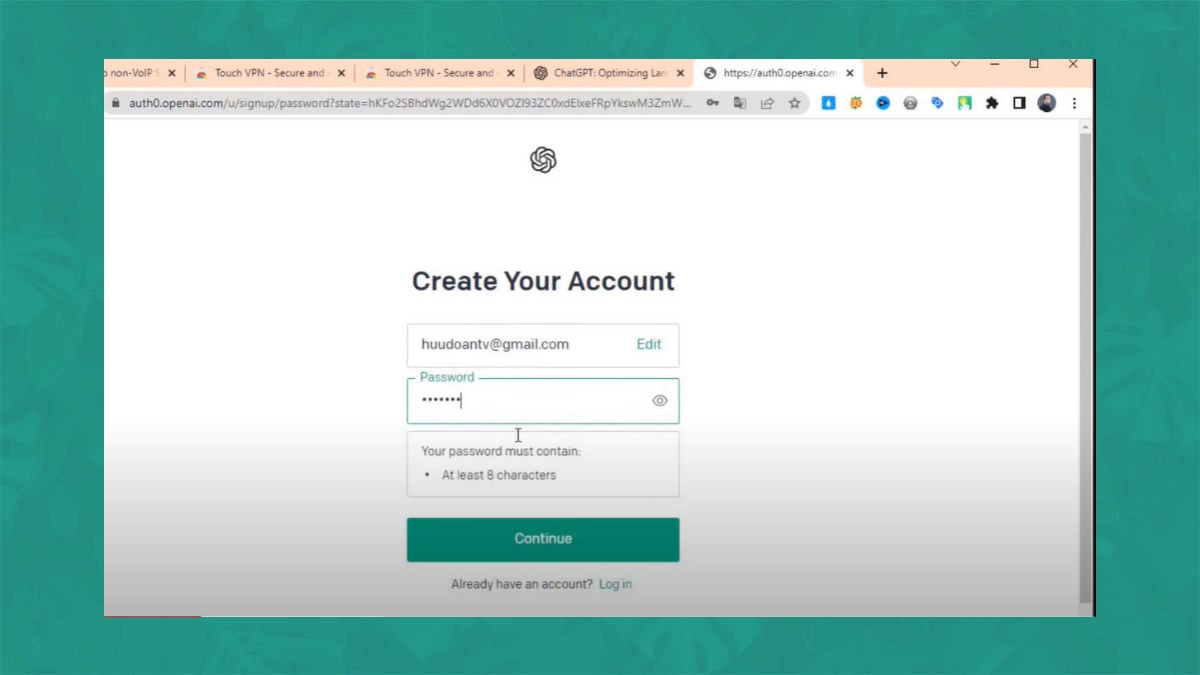Open a new tab with plus button
Viewport: 1200px width, 675px height.
point(882,73)
